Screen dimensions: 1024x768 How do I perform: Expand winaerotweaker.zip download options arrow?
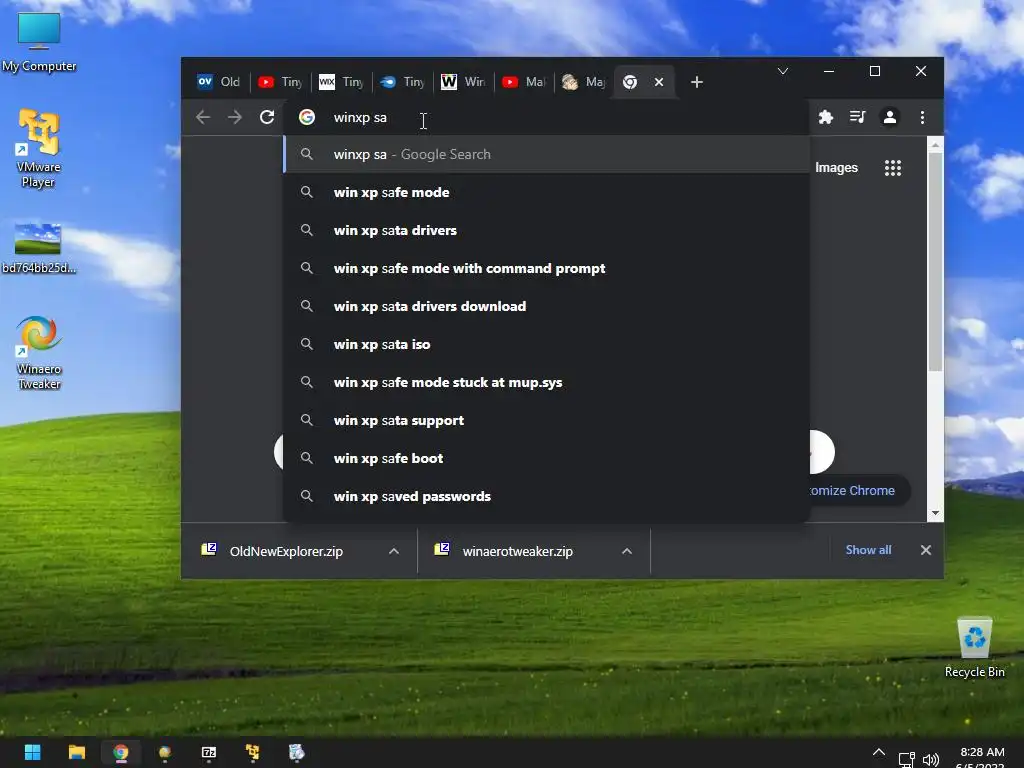point(627,551)
